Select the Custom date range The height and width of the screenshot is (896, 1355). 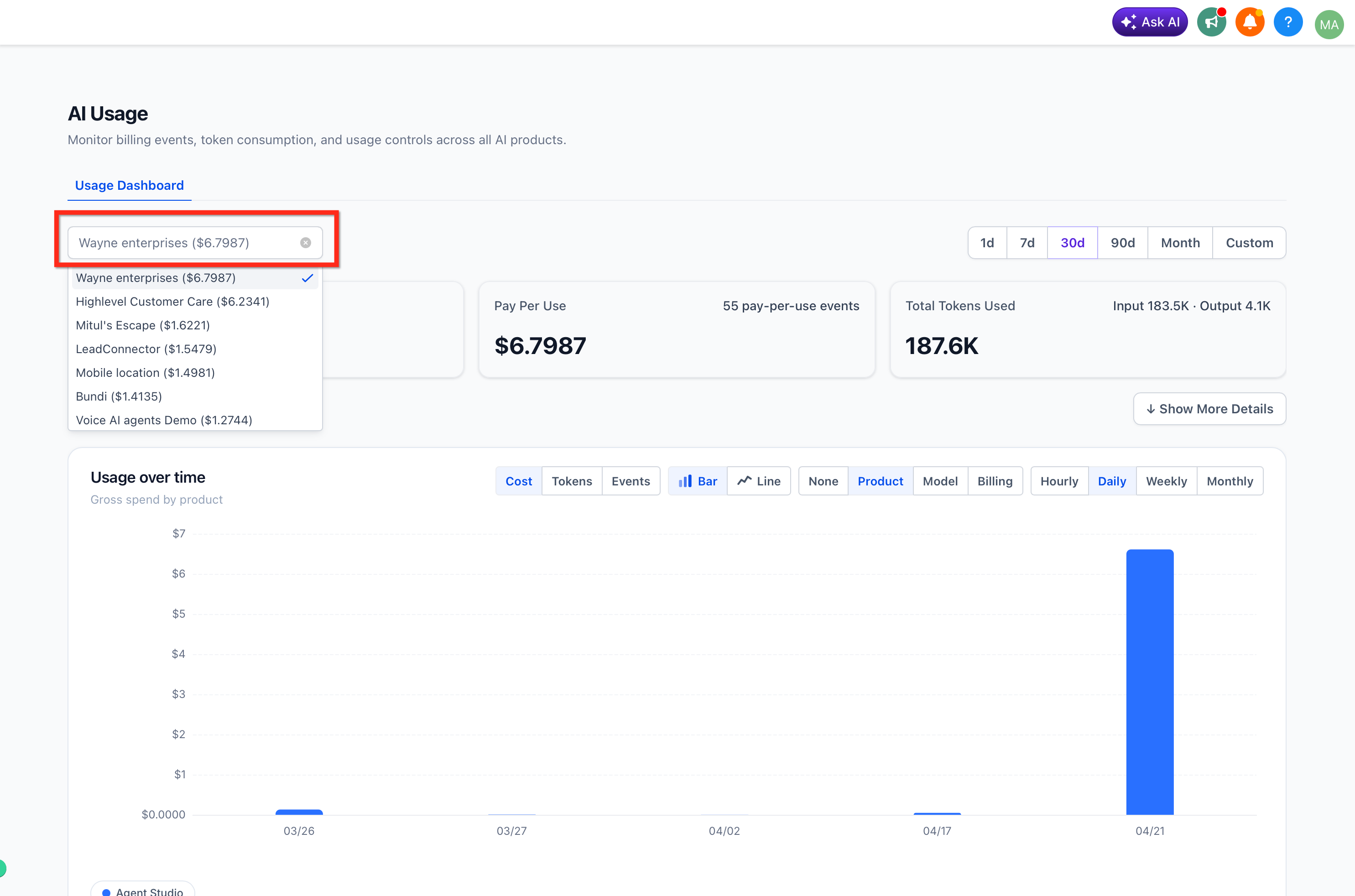click(x=1249, y=243)
